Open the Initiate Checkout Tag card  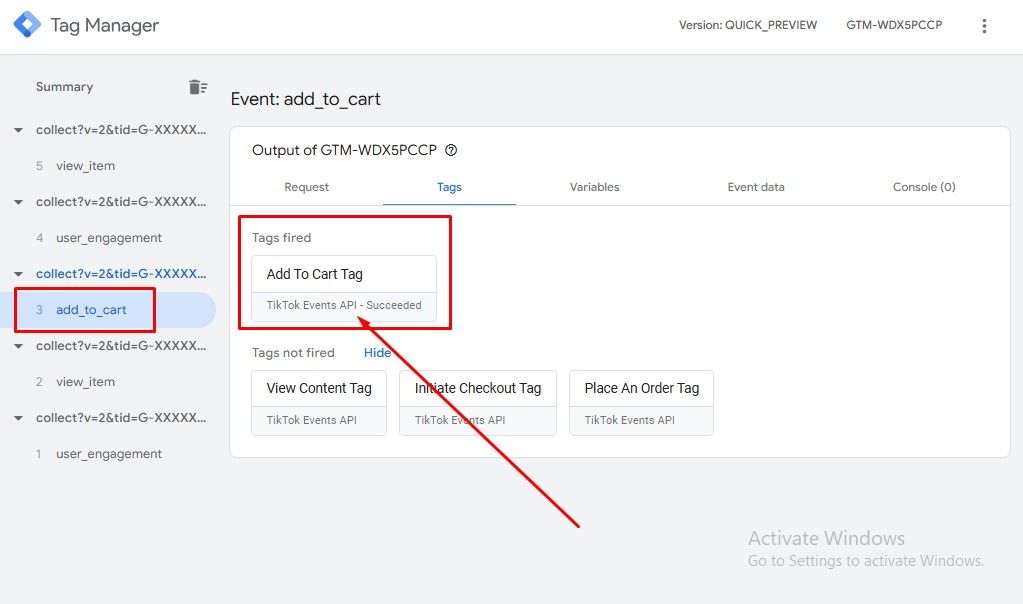[478, 403]
